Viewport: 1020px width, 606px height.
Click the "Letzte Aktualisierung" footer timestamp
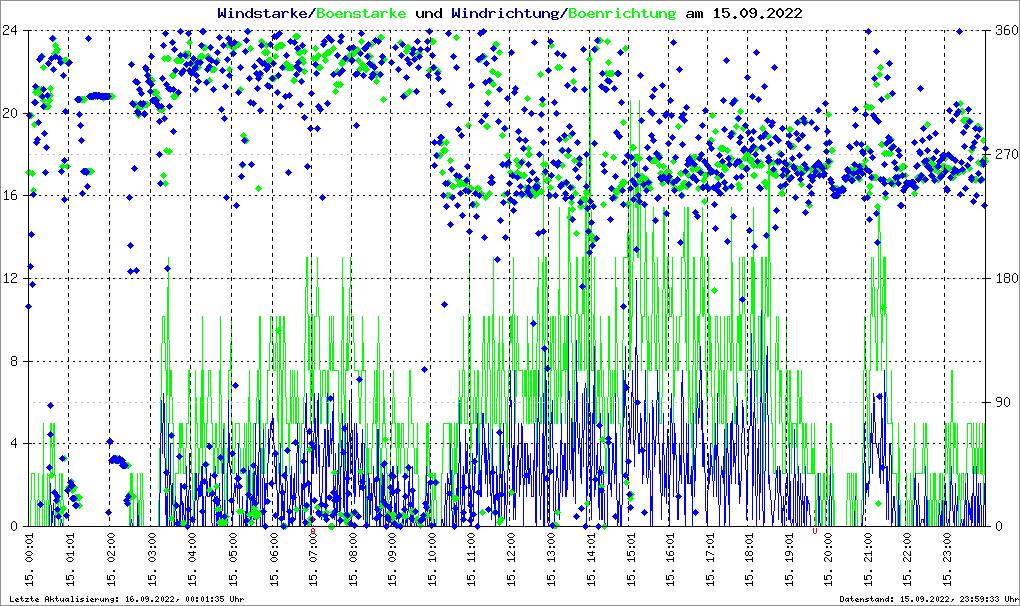pos(124,599)
